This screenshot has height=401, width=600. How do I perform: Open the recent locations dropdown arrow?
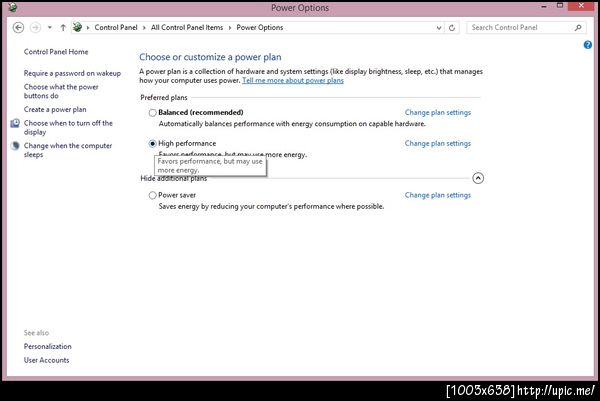click(50, 28)
